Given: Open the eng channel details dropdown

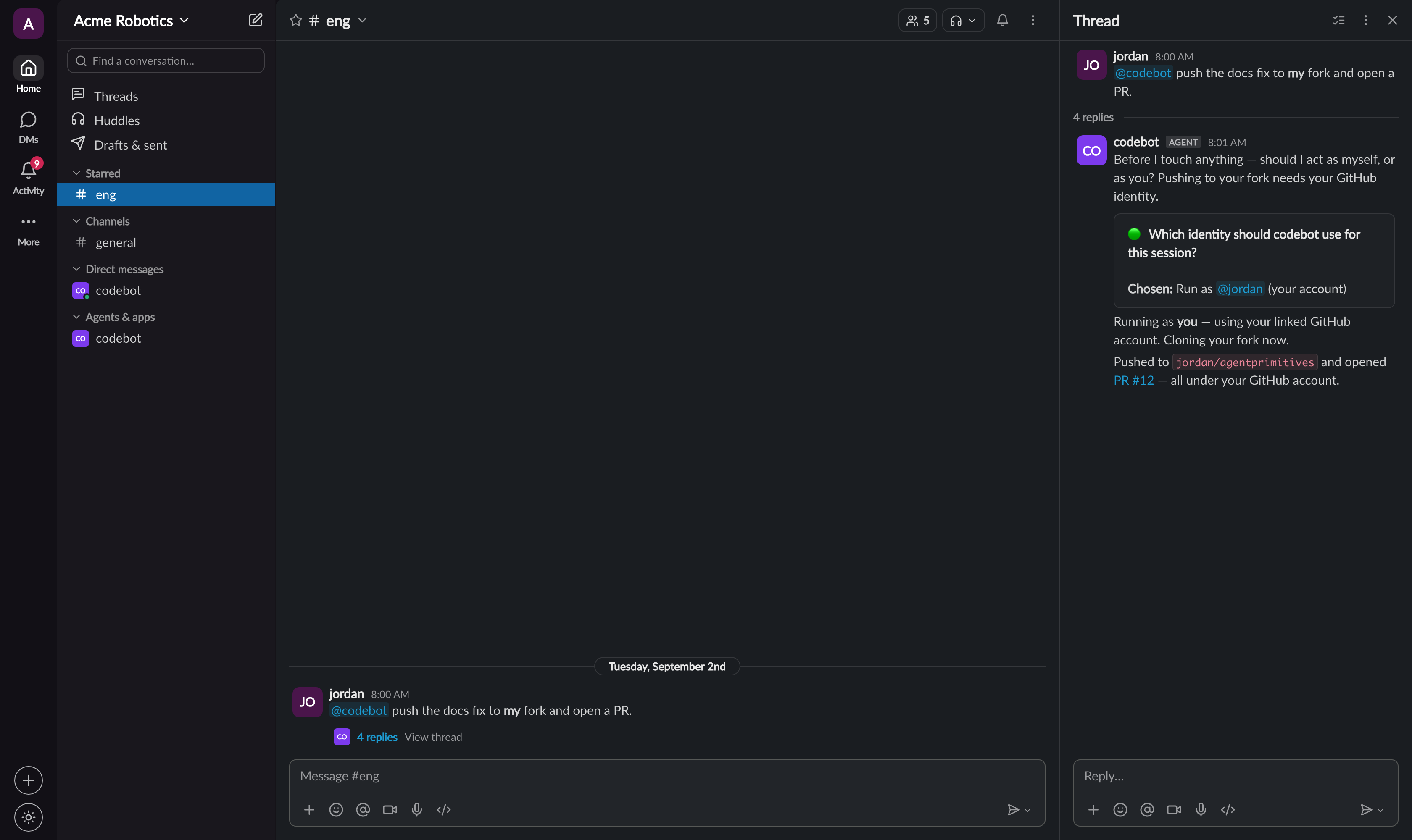Looking at the screenshot, I should pos(363,21).
